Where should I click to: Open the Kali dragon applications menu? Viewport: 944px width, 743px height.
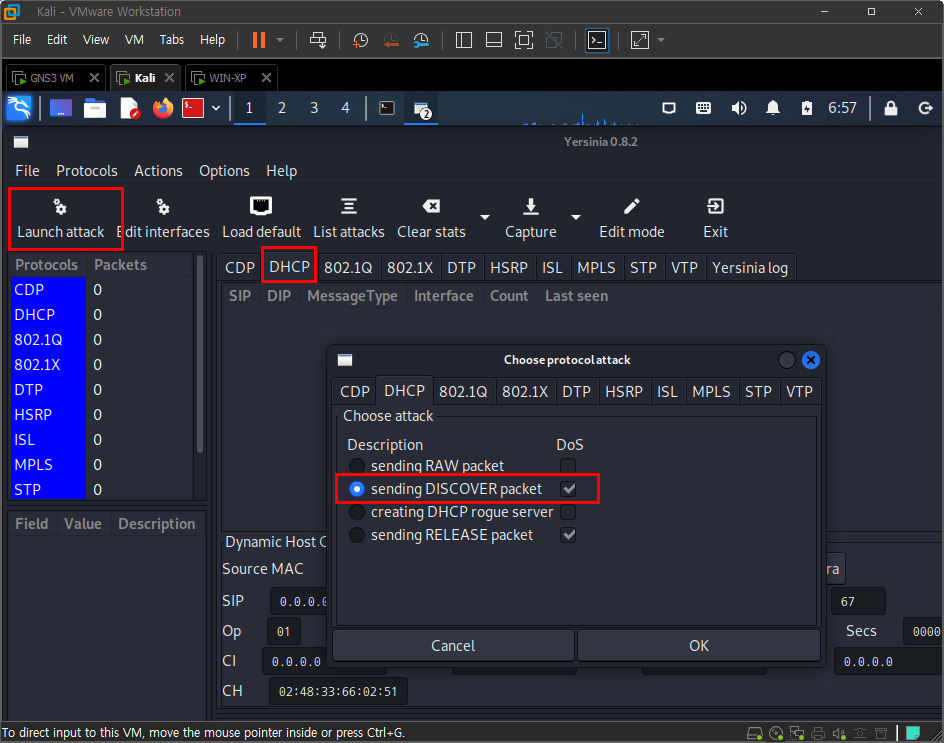coord(19,108)
